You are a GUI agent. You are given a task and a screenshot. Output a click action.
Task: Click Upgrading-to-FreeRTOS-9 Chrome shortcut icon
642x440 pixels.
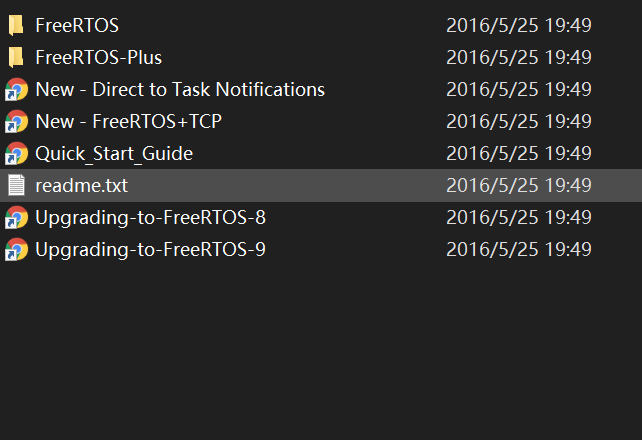[x=16, y=249]
